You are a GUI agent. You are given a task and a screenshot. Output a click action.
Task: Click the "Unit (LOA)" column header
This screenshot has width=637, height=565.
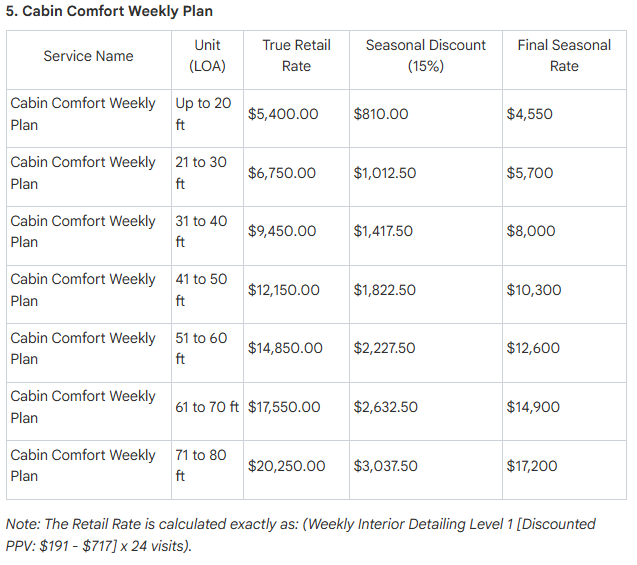click(x=208, y=56)
